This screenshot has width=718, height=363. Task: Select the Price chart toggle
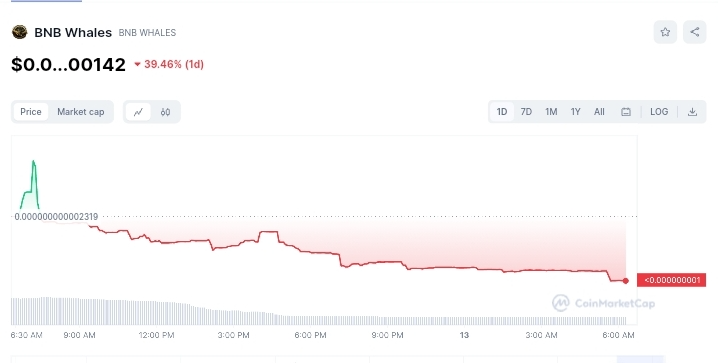31,112
